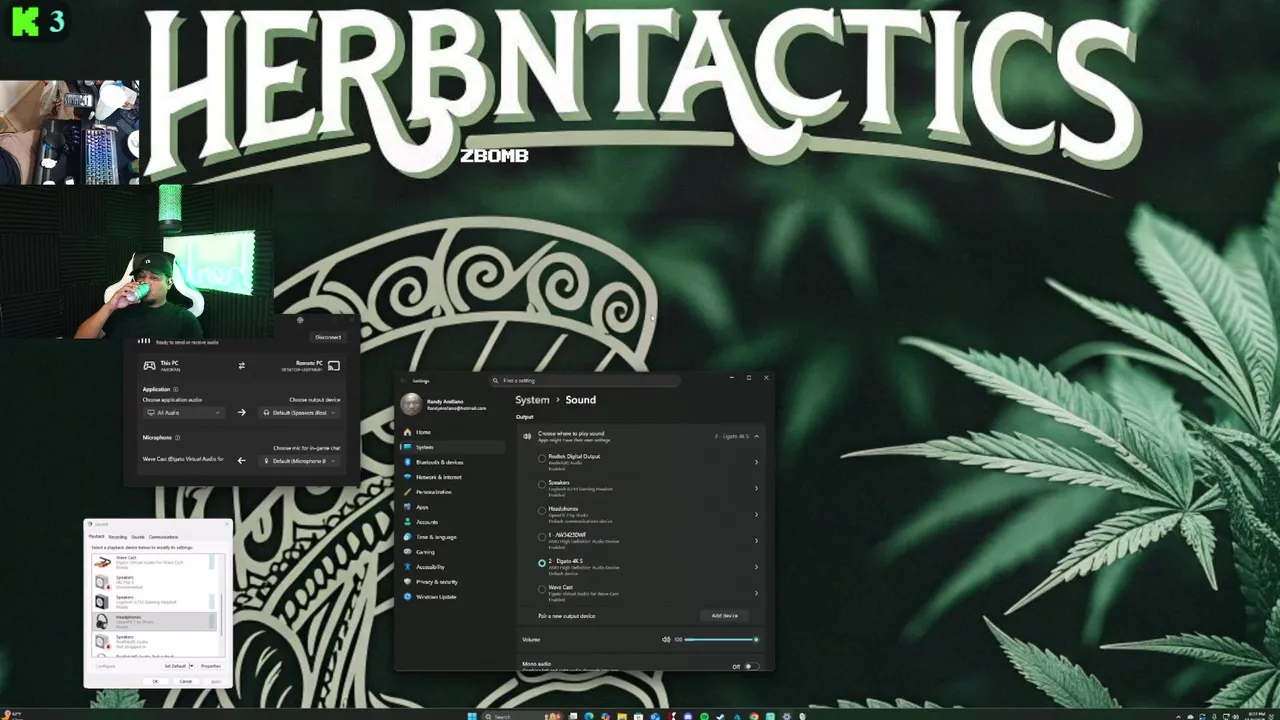This screenshot has height=720, width=1280.
Task: Toggle the Mono audio switch
Action: 751,666
